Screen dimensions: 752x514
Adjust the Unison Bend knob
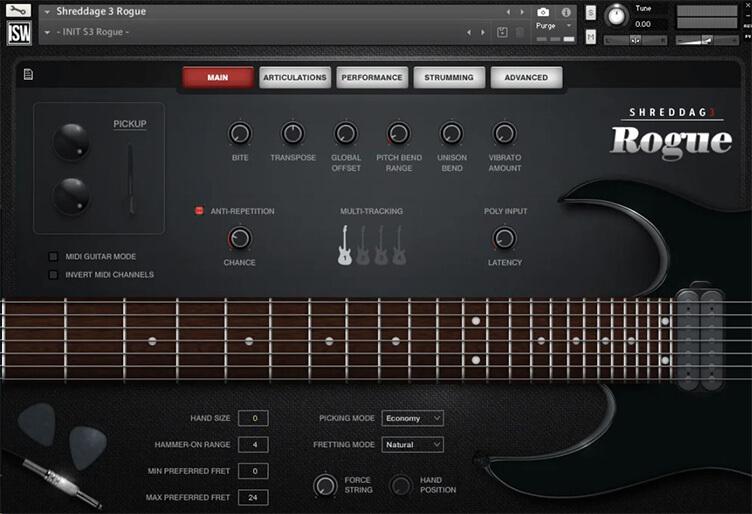click(451, 133)
